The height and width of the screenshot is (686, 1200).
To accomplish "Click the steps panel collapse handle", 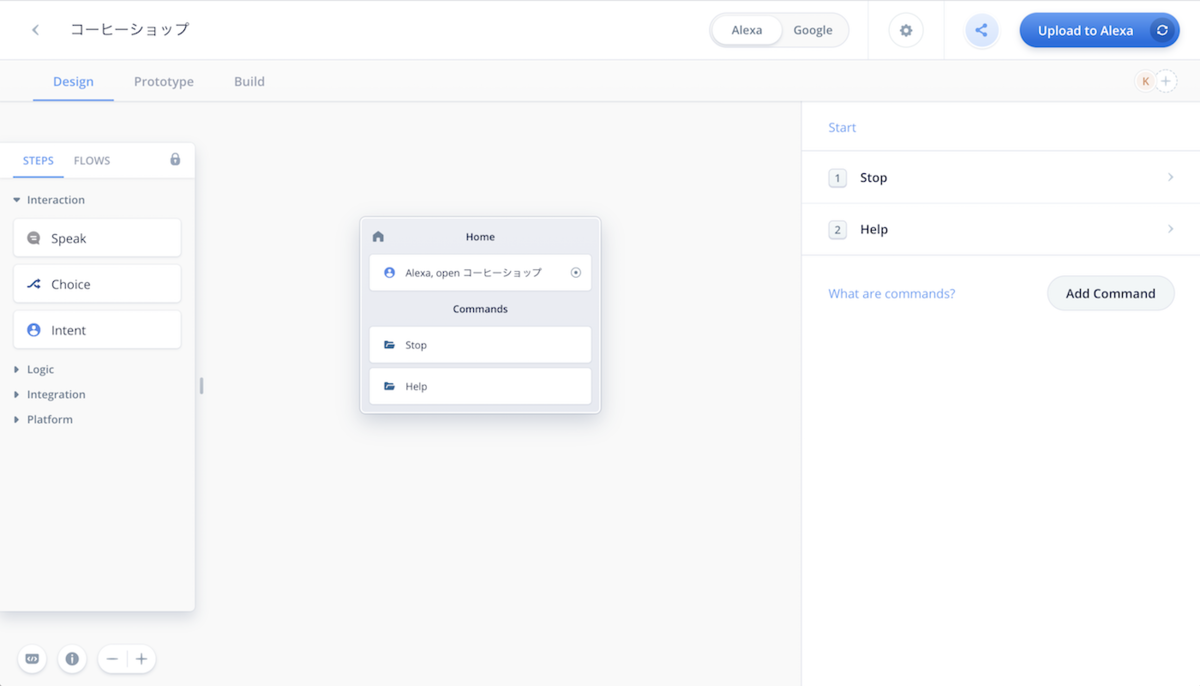I will (201, 385).
